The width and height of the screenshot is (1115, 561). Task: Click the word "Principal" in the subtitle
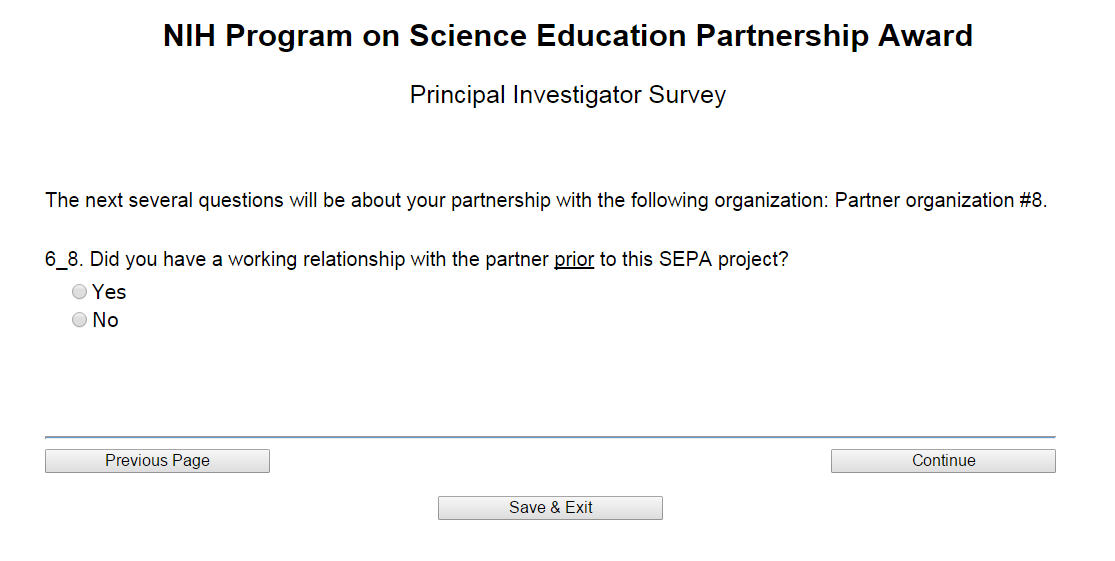pyautogui.click(x=458, y=96)
